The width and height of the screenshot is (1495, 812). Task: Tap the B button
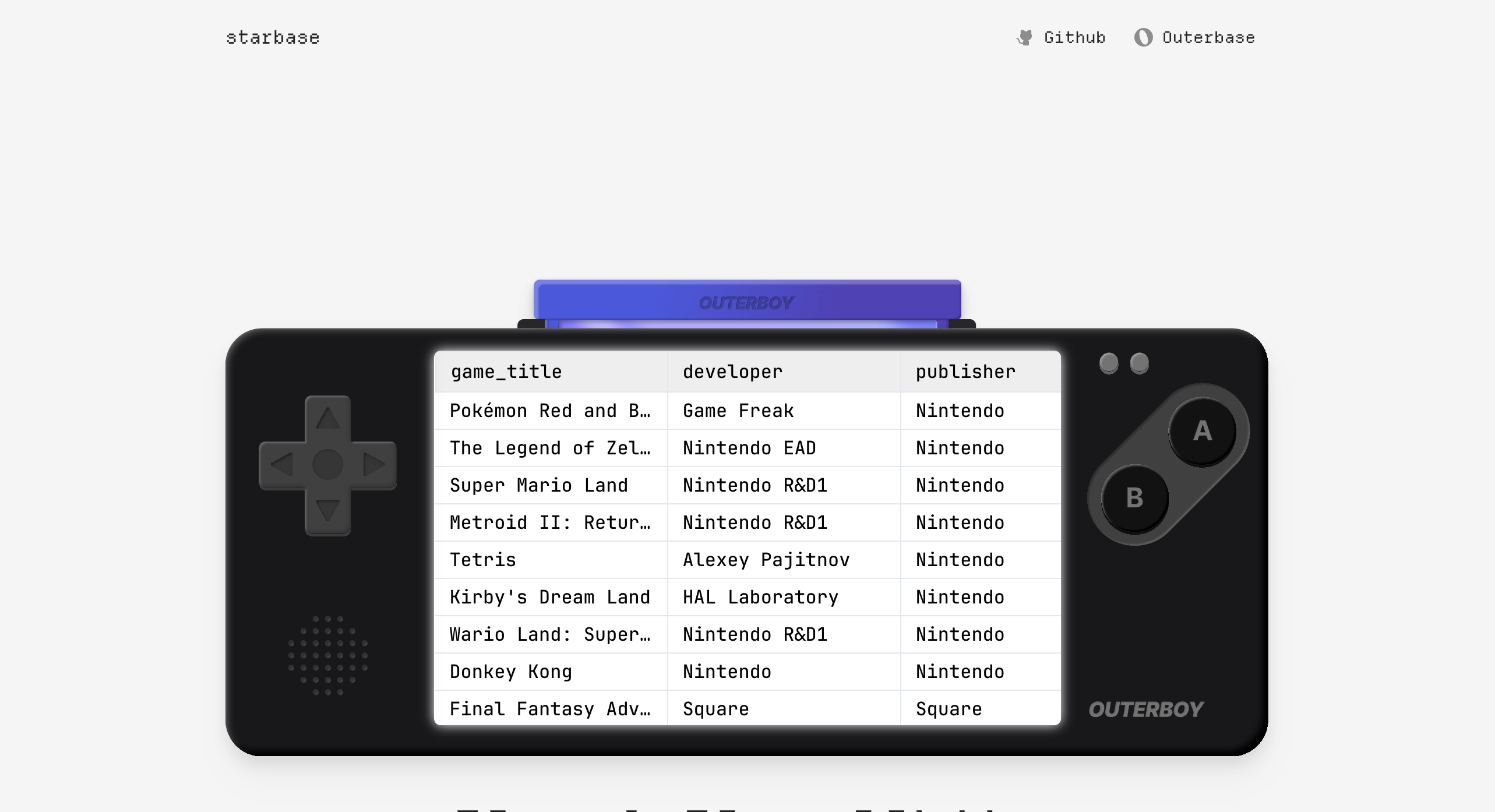pyautogui.click(x=1134, y=499)
